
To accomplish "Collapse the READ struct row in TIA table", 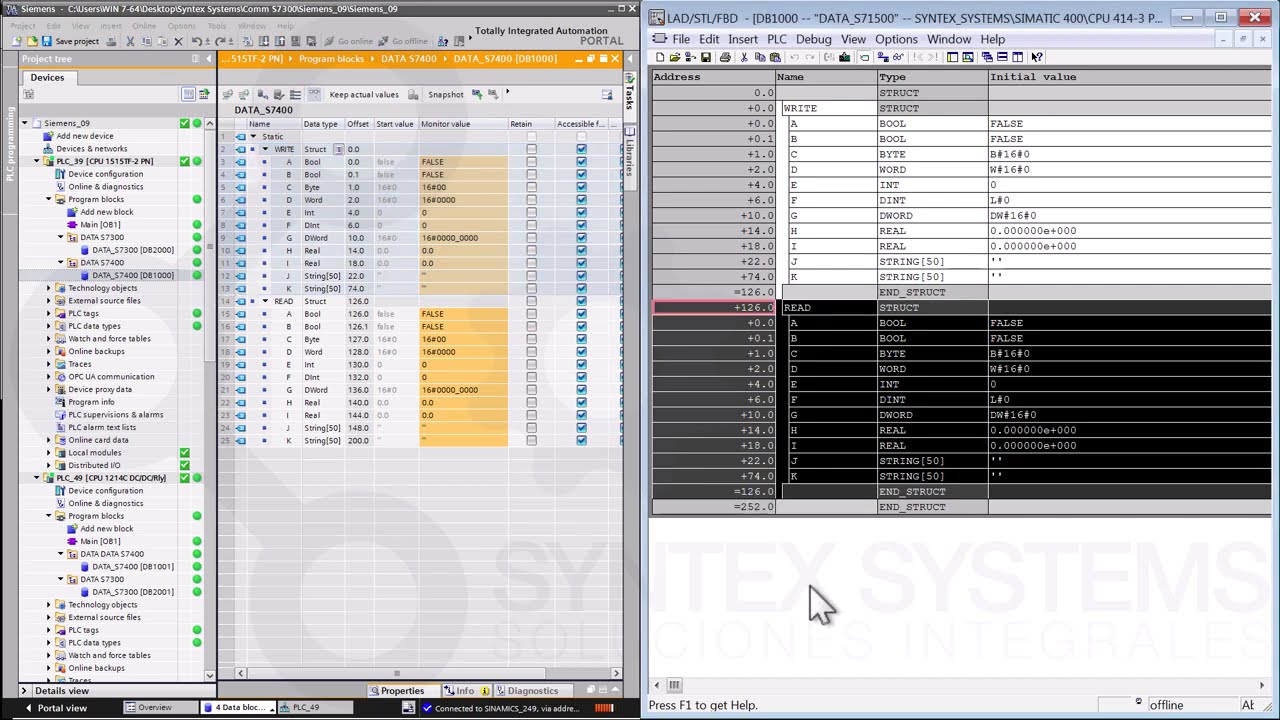I will [265, 301].
